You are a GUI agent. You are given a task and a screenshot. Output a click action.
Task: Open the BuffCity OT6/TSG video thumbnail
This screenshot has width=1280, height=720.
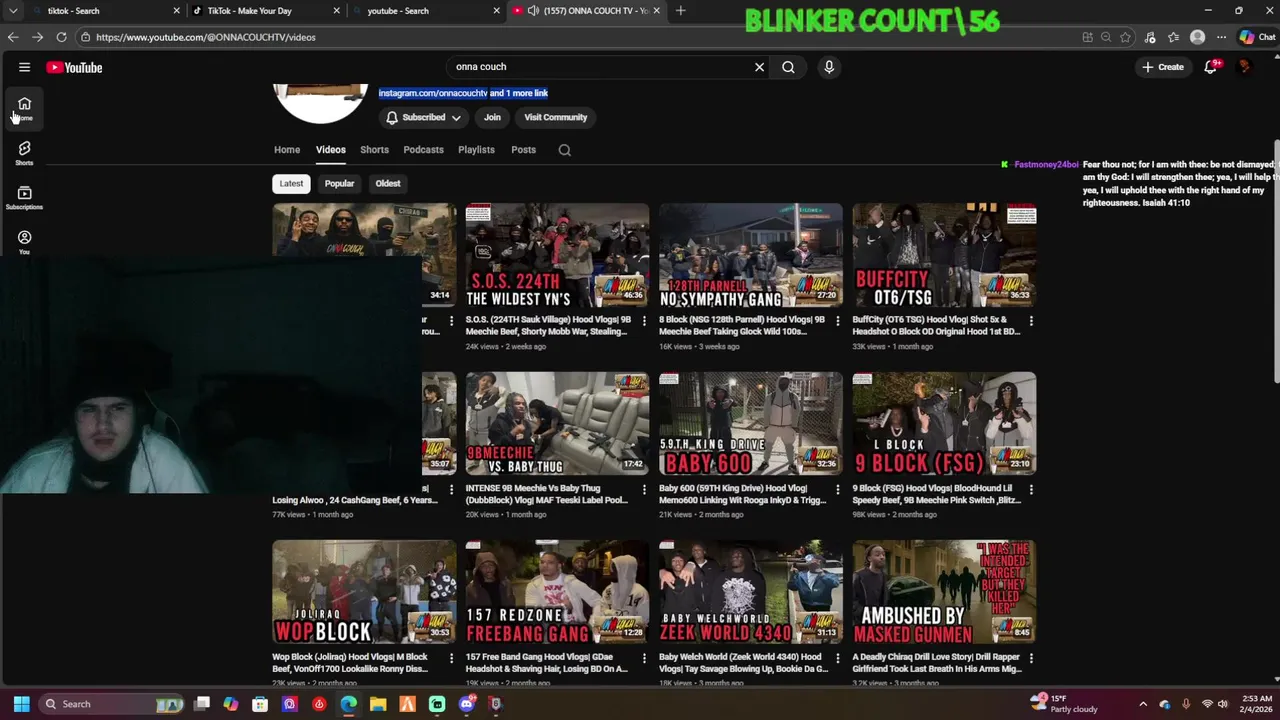(944, 255)
